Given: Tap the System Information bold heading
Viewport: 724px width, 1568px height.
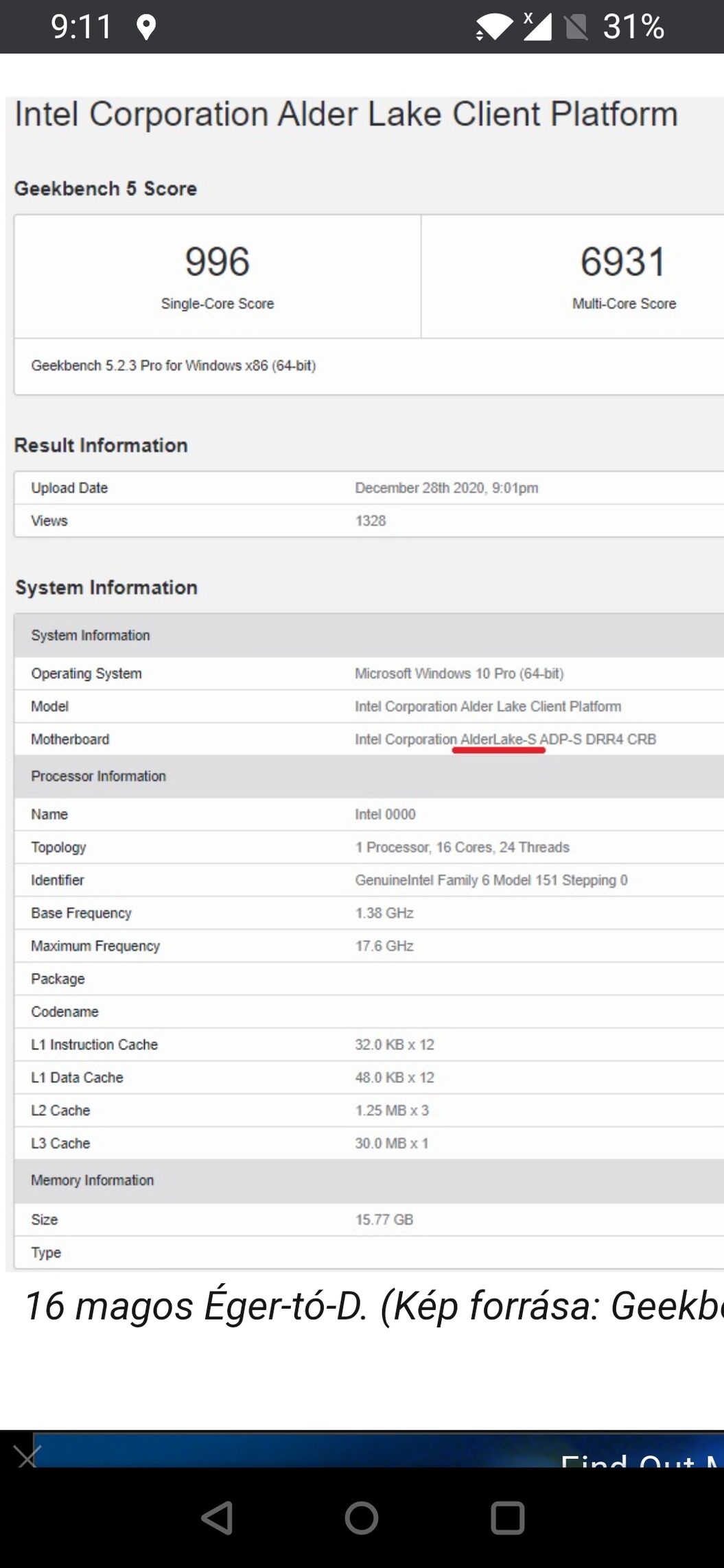Looking at the screenshot, I should [106, 588].
